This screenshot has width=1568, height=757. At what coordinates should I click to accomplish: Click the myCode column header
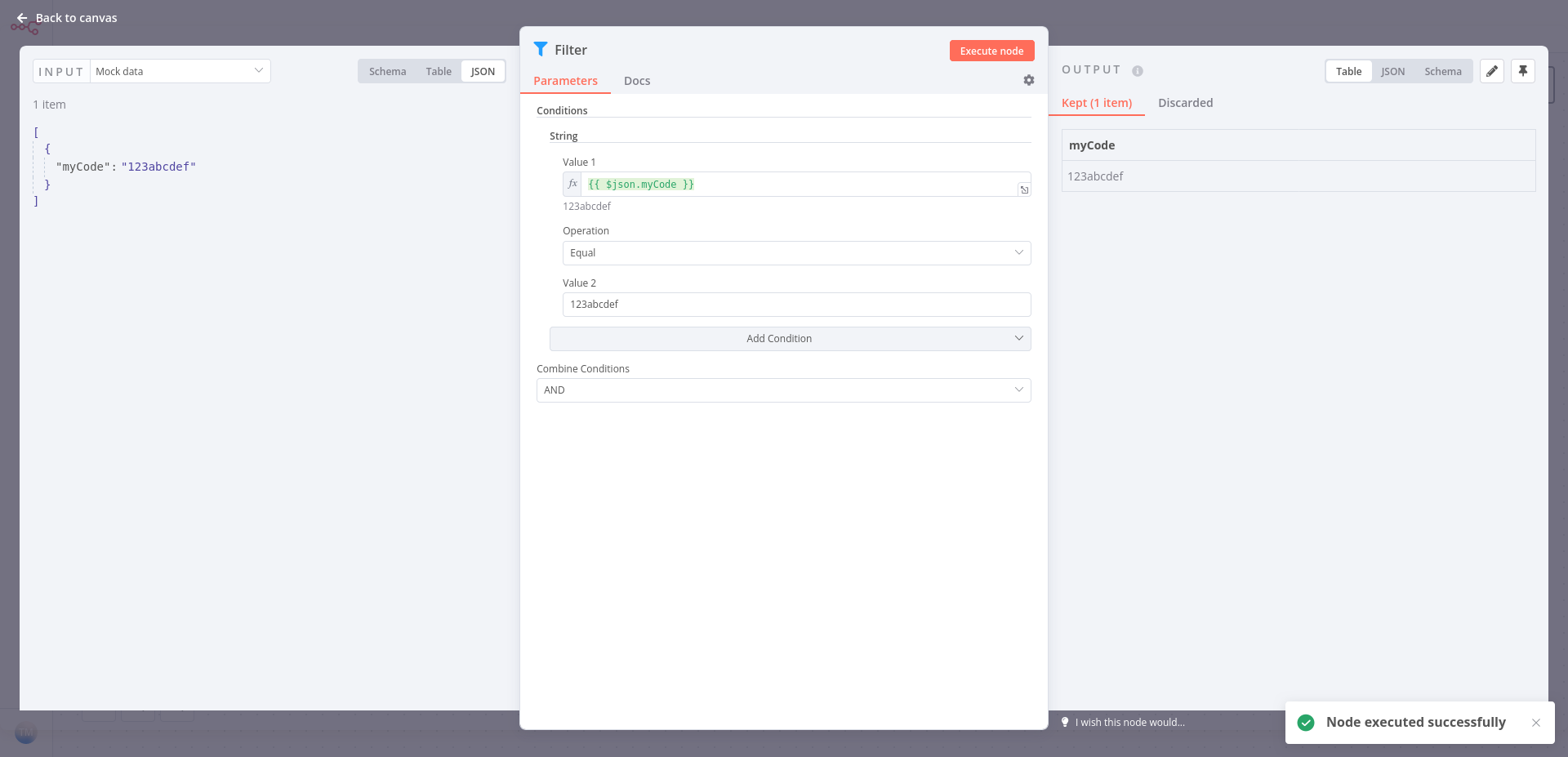pos(1298,145)
